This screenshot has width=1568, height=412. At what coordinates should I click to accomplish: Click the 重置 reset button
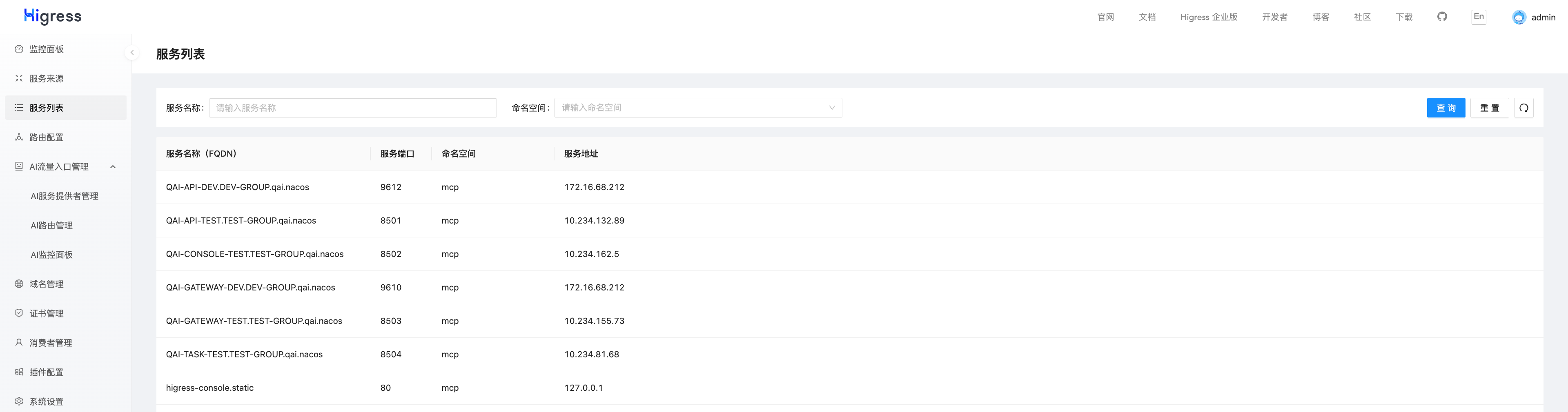pos(1490,108)
